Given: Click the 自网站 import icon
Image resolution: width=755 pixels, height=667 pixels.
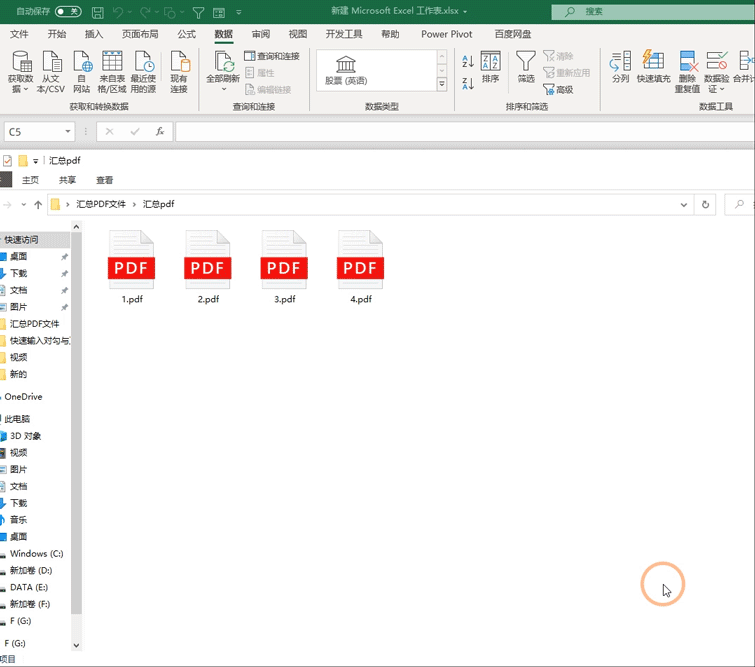Looking at the screenshot, I should [x=81, y=72].
